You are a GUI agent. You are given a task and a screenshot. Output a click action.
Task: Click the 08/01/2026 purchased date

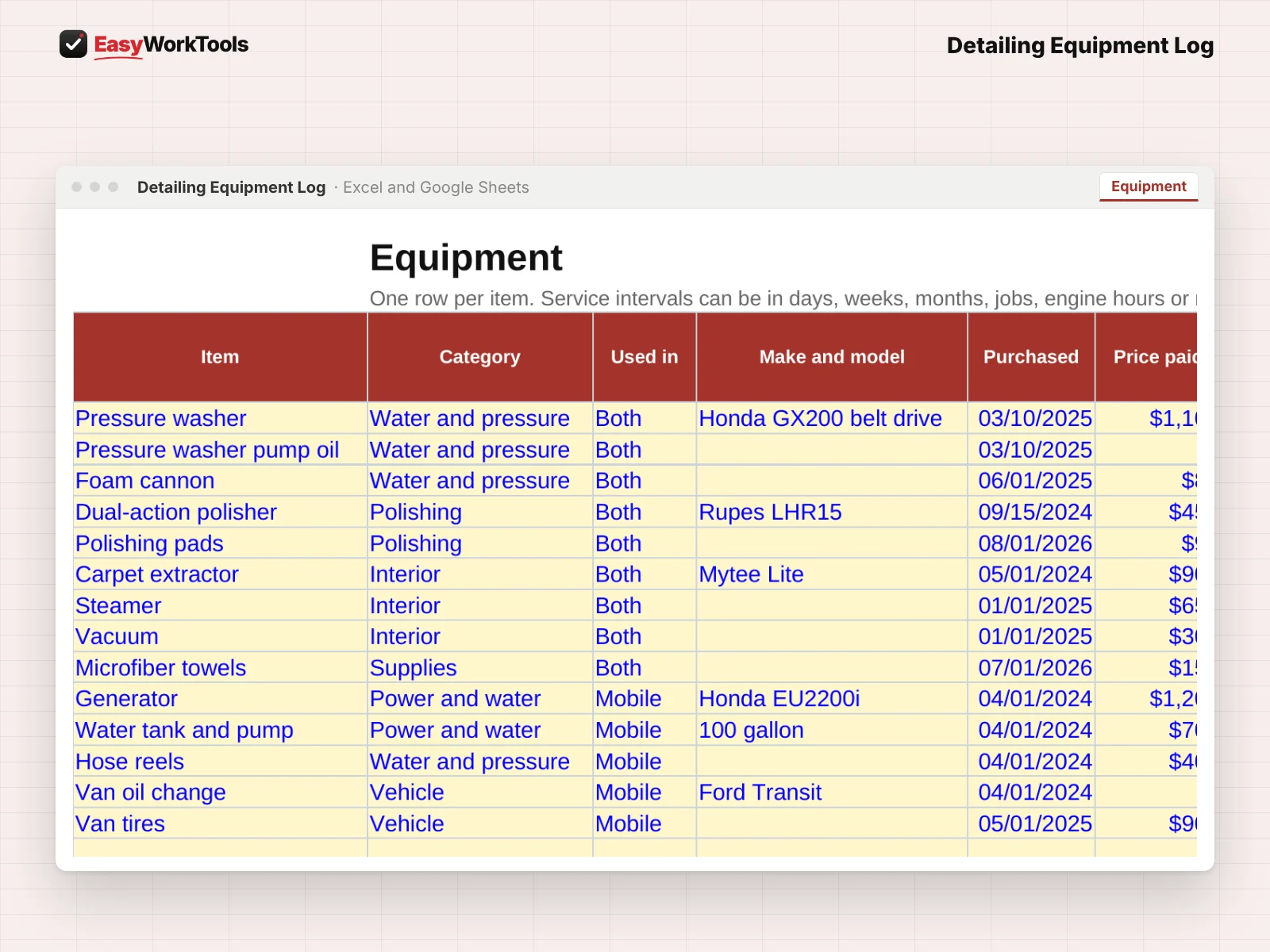(x=1031, y=543)
